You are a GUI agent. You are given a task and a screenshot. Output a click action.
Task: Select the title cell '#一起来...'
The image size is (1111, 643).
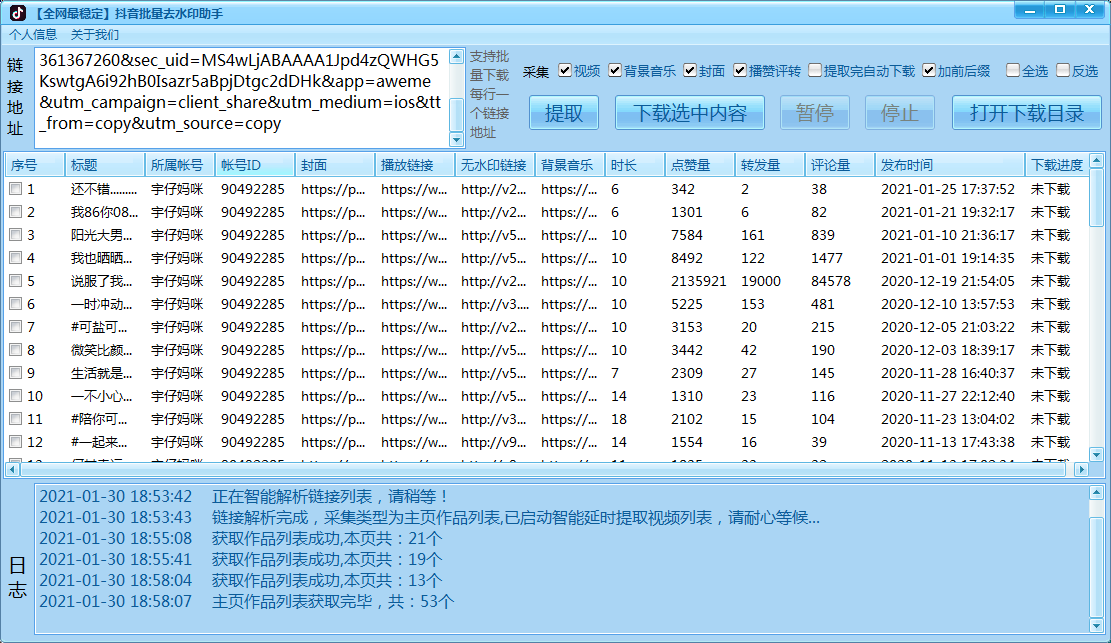coord(99,442)
